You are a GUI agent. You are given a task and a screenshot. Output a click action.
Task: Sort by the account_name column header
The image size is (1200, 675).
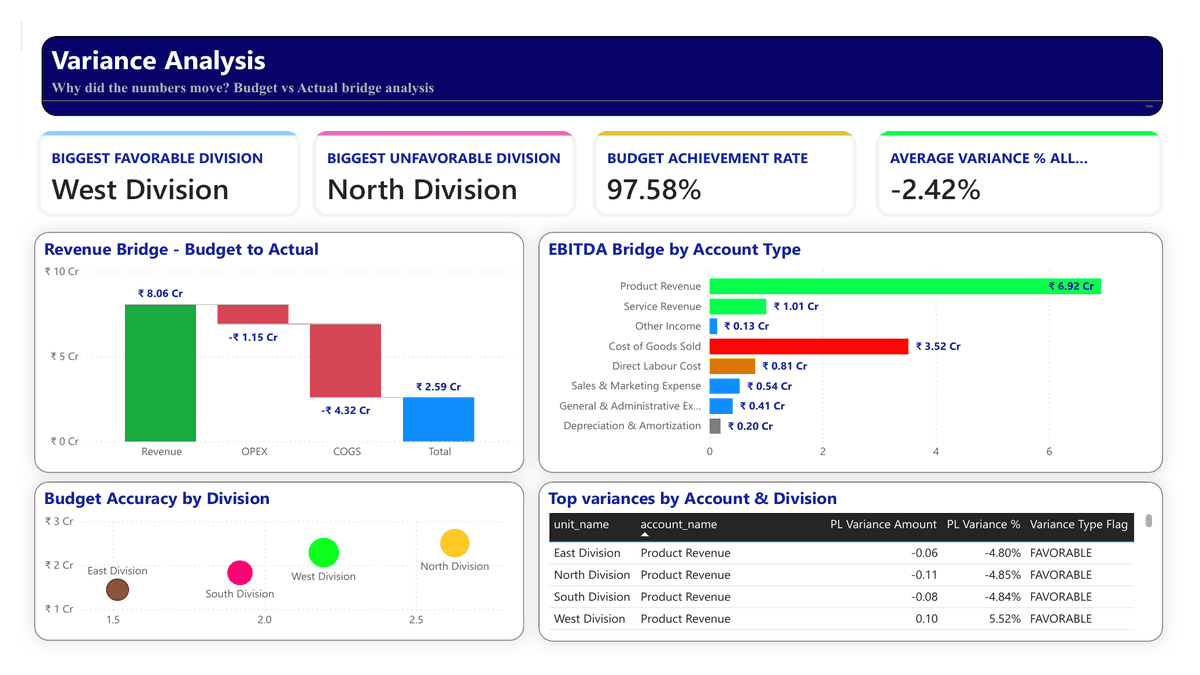click(x=679, y=524)
